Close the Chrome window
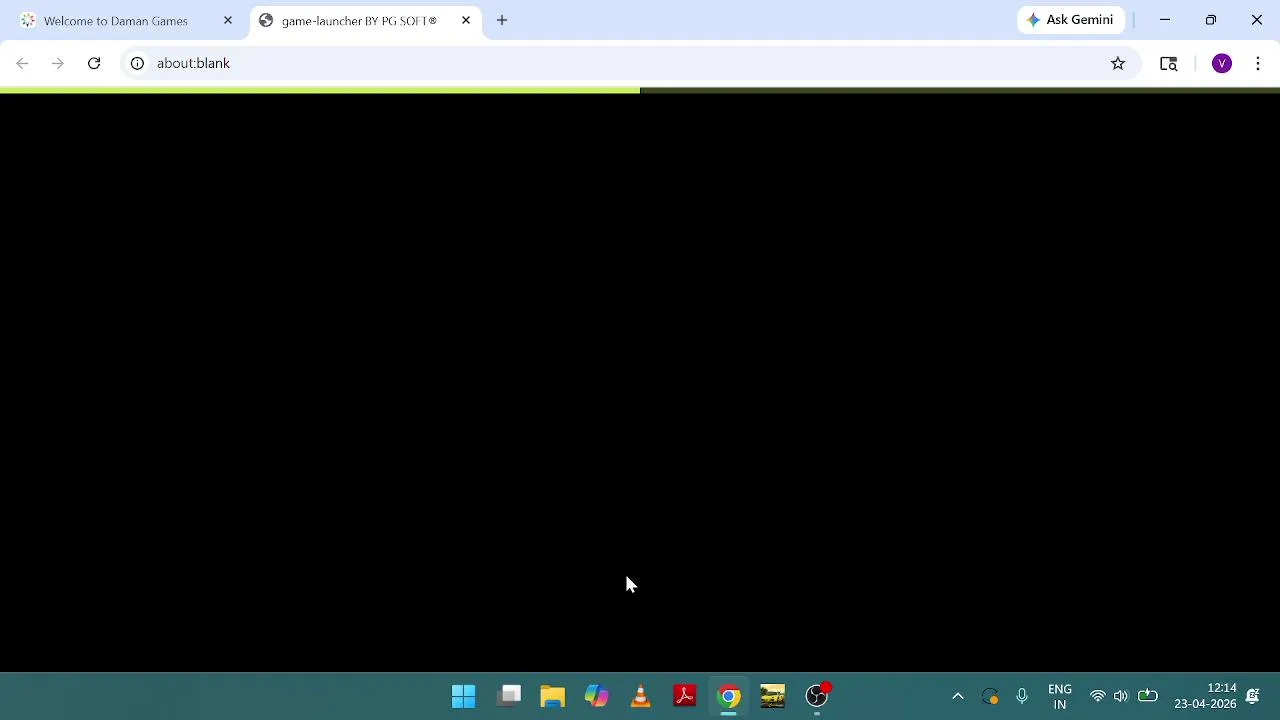 pyautogui.click(x=1257, y=20)
